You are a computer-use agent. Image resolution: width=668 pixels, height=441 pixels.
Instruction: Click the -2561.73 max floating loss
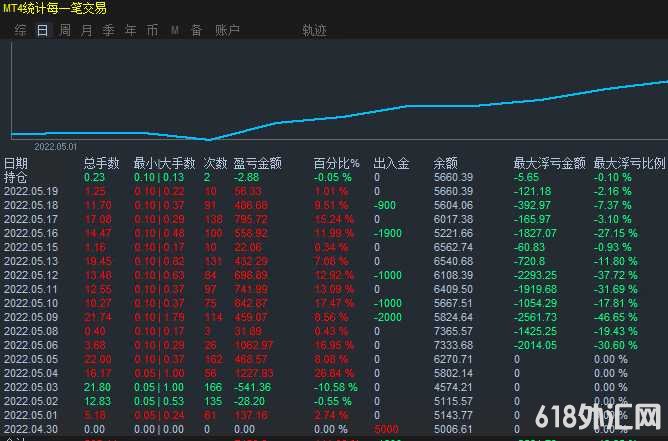coord(536,317)
